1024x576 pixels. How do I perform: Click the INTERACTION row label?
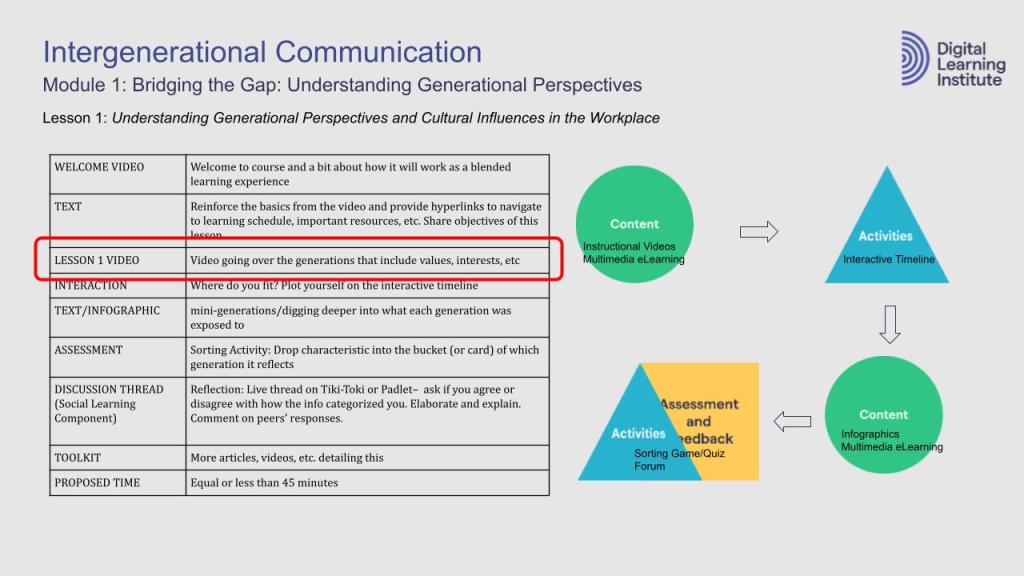(118, 286)
